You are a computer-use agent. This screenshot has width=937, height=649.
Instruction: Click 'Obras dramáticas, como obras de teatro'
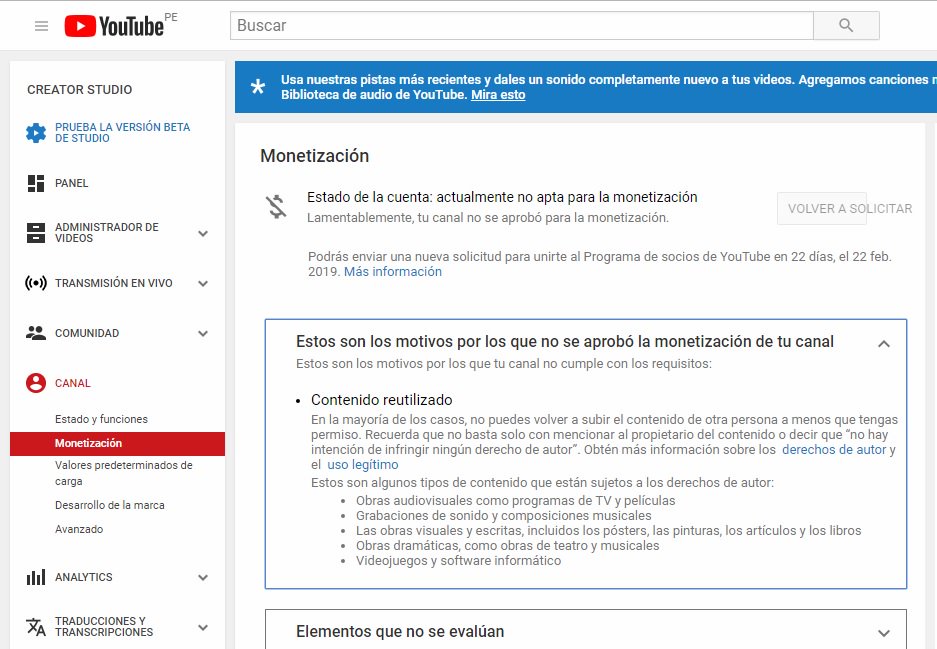click(x=507, y=546)
